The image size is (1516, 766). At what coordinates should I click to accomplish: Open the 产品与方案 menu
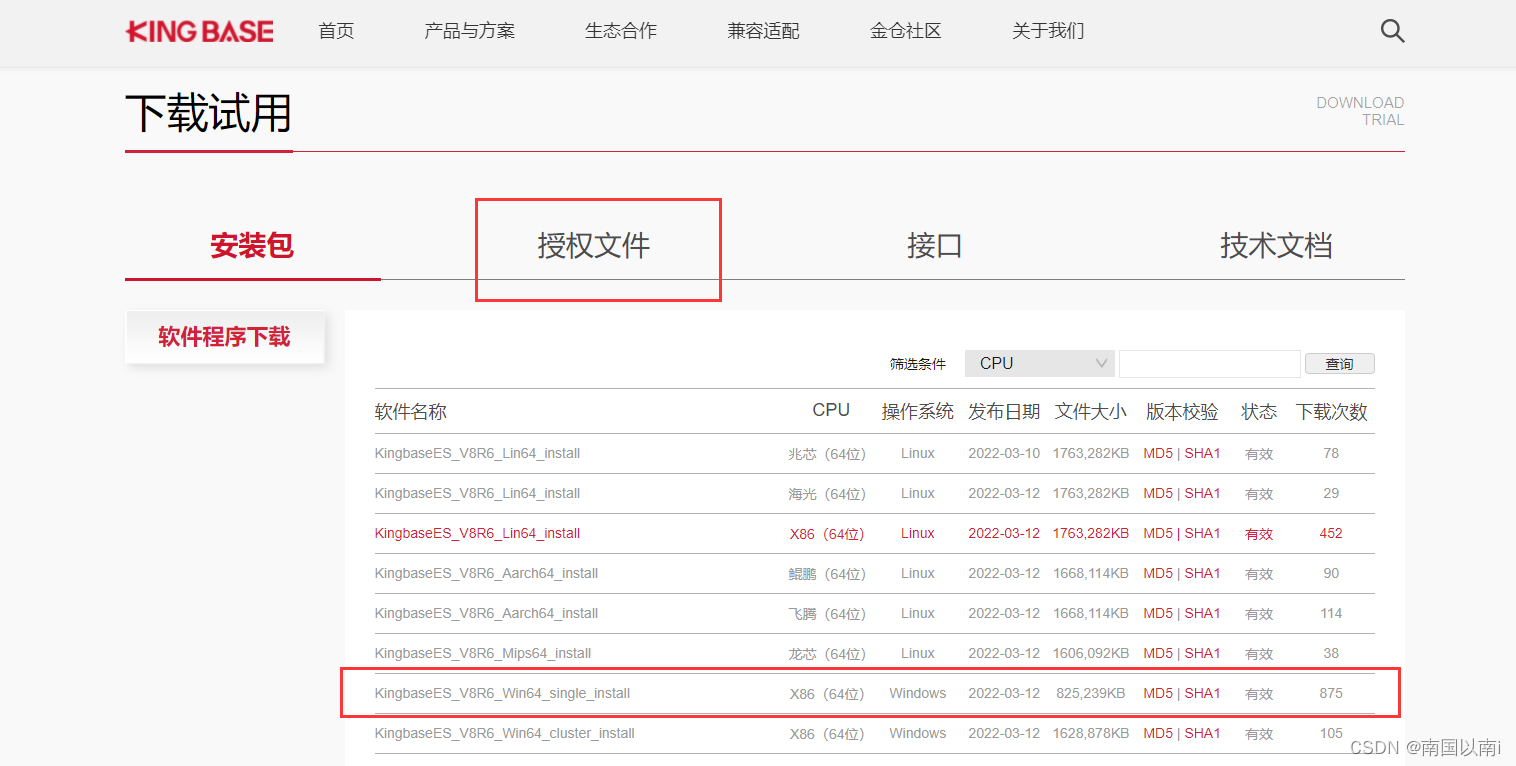click(470, 31)
